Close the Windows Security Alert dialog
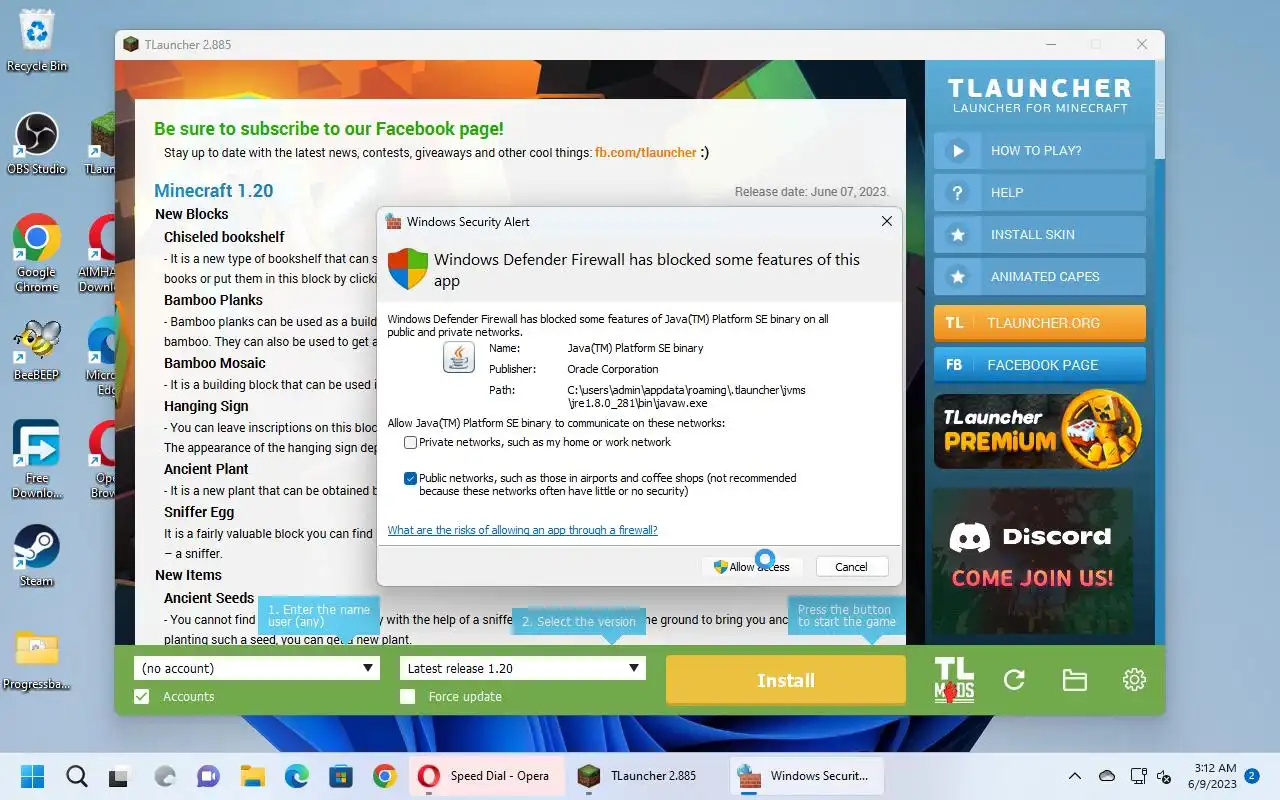The height and width of the screenshot is (800, 1280). (886, 221)
